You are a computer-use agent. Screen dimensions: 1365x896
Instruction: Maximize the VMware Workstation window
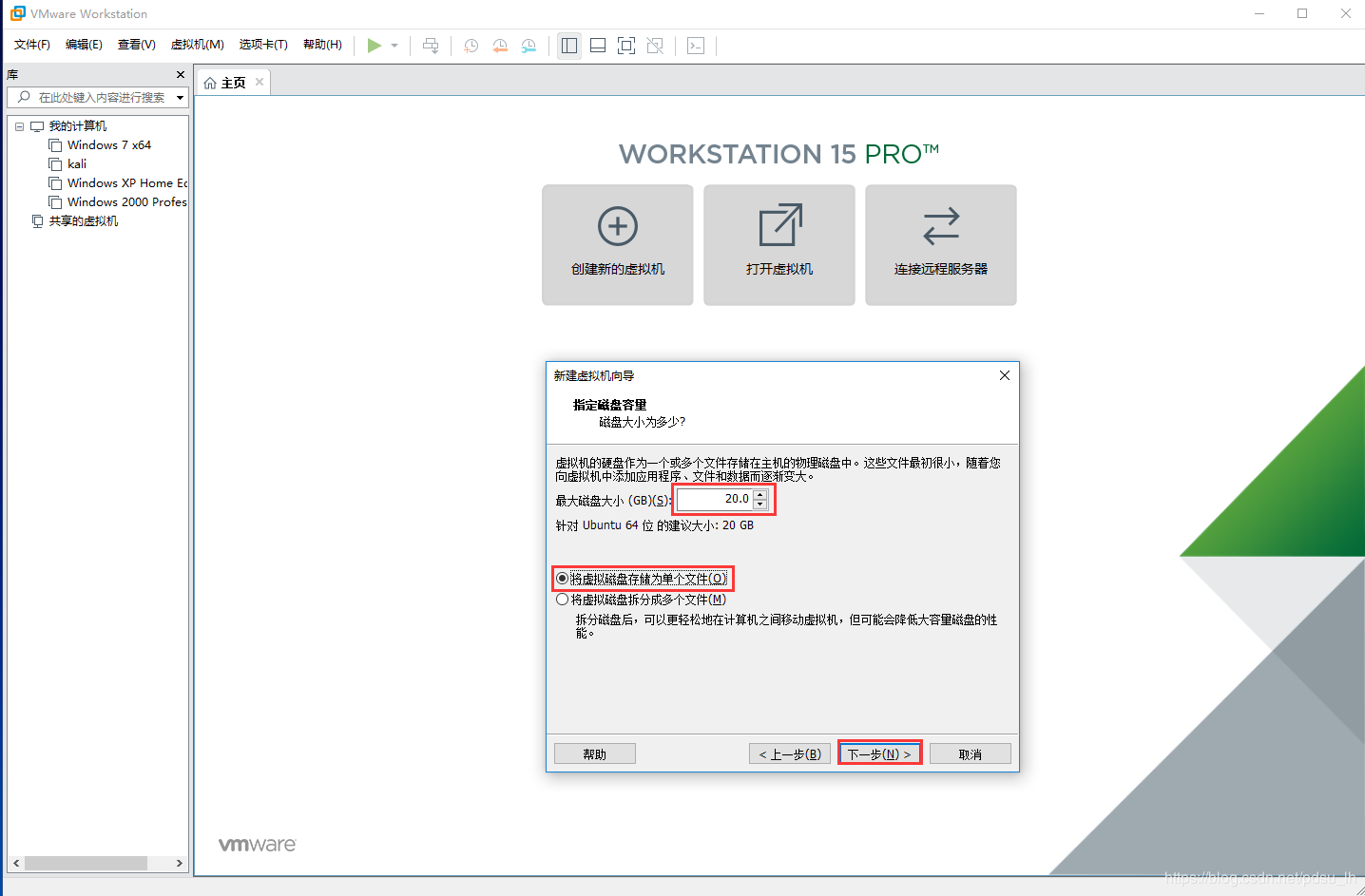pos(1302,13)
